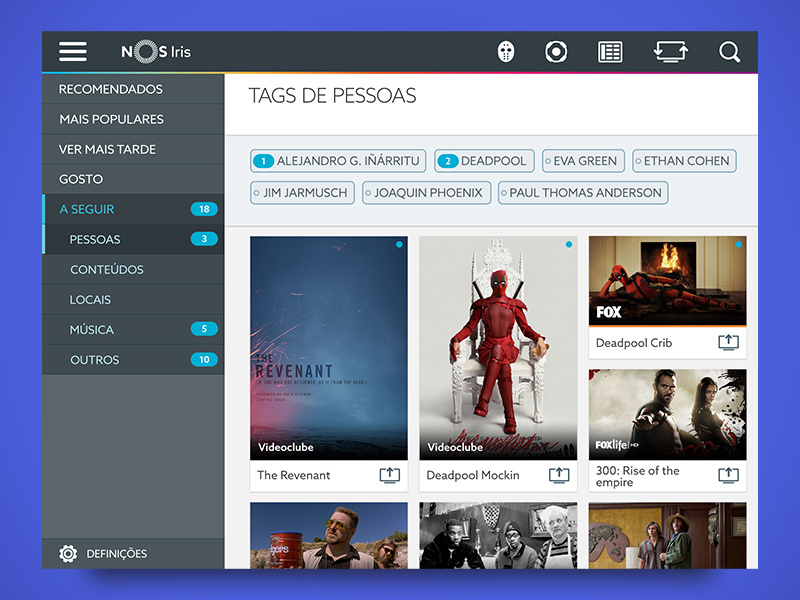Toggle the Deadpool tag

[484, 161]
